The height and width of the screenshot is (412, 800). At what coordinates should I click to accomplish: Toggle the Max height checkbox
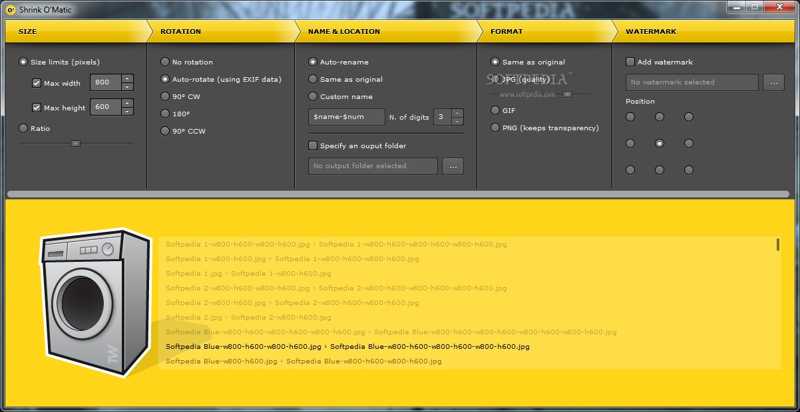37,107
